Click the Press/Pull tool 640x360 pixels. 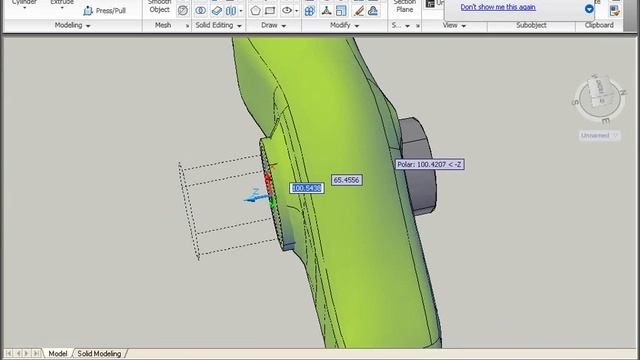[104, 11]
